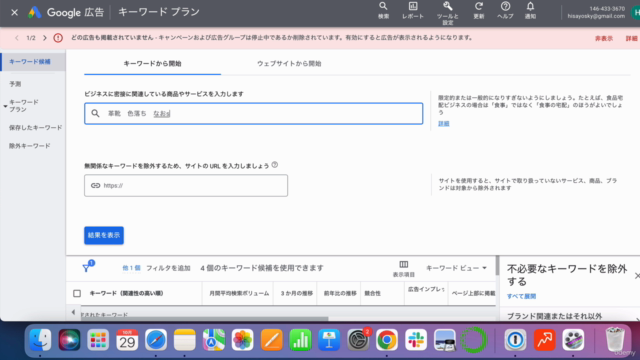Click the link icon in URL field
Image resolution: width=640 pixels, height=360 pixels.
95,186
